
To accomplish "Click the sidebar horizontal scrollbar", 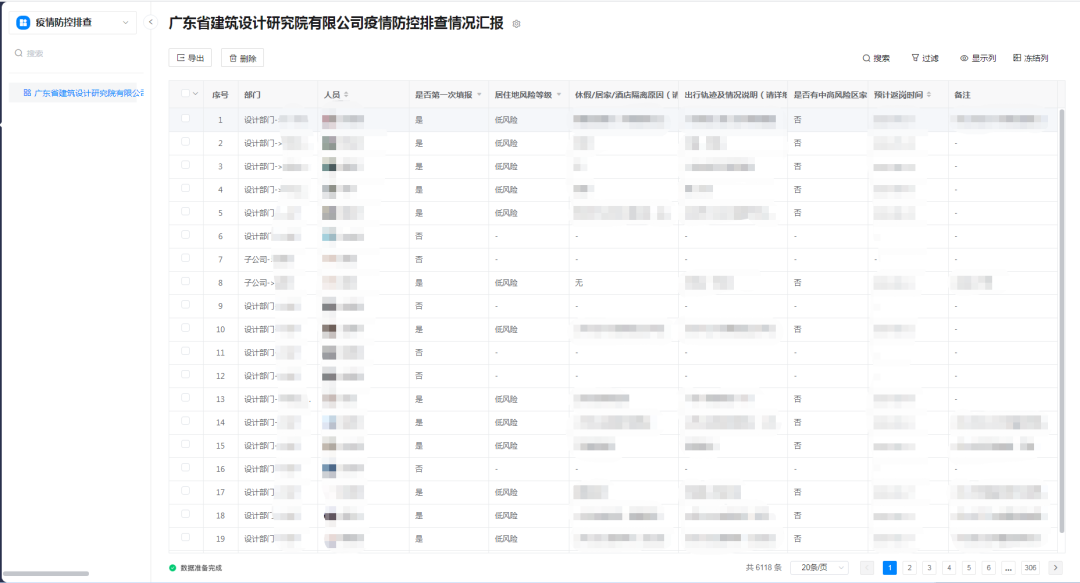I will point(46,573).
